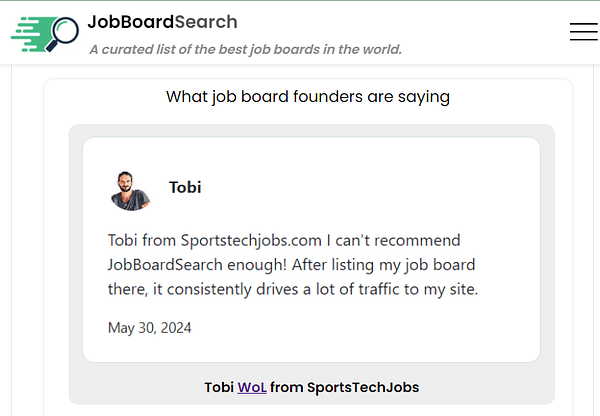Select Tobi's name beside the avatar

click(x=185, y=187)
